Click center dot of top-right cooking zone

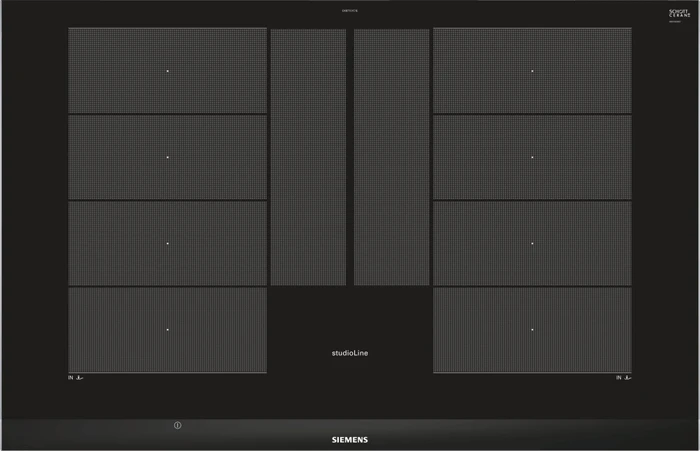coord(532,71)
